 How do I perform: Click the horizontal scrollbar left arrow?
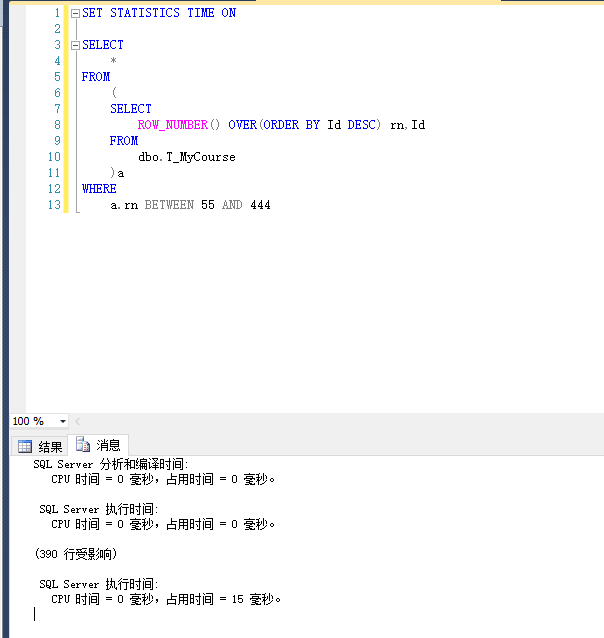[x=78, y=422]
